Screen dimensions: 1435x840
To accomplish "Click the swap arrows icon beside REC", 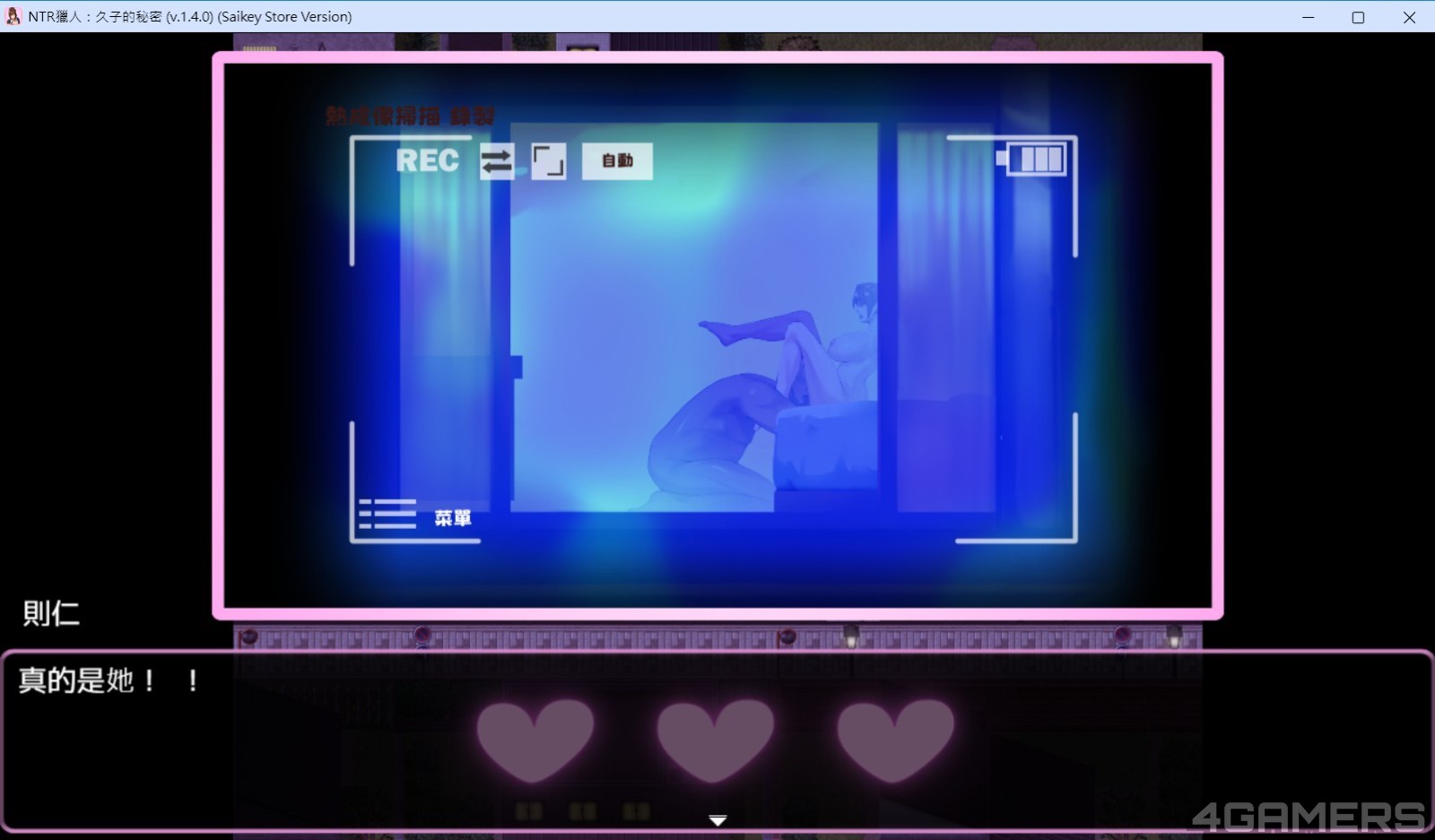I will pos(496,161).
